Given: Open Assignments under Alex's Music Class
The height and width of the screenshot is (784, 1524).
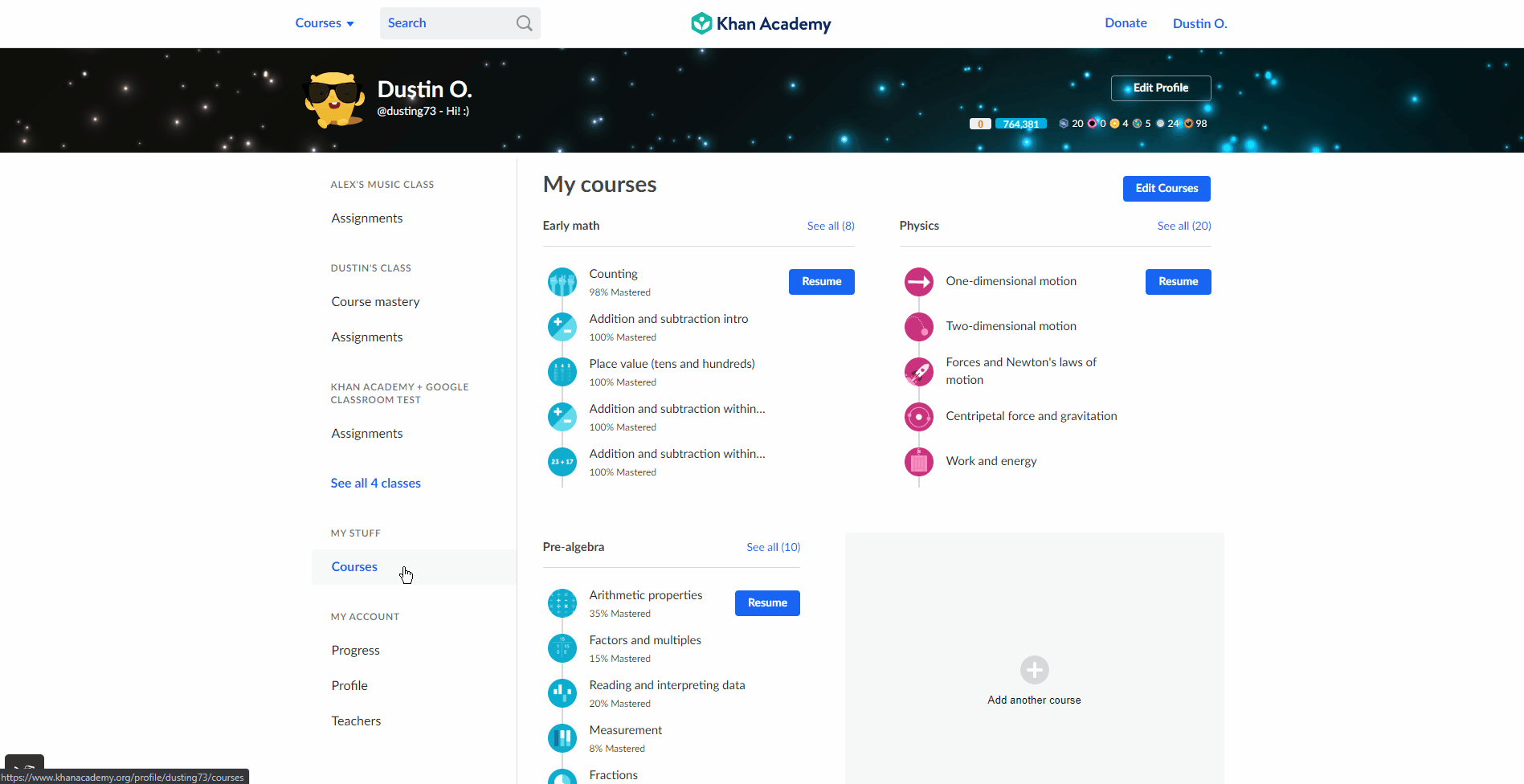Looking at the screenshot, I should pos(367,218).
